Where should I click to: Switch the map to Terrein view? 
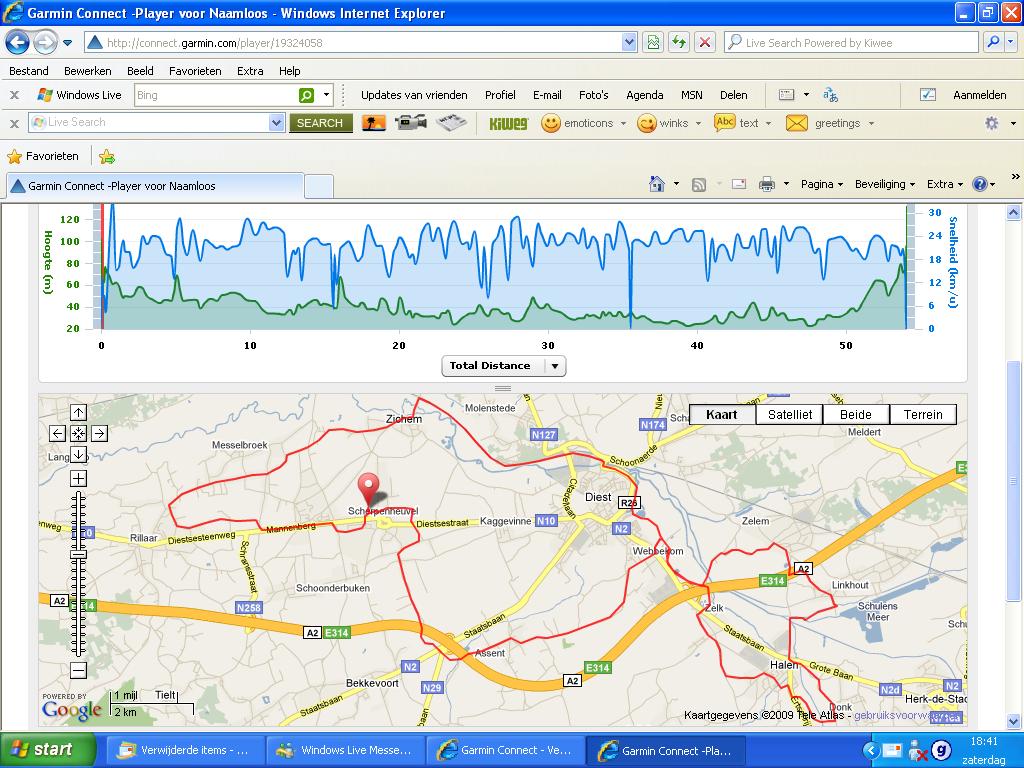coord(923,415)
